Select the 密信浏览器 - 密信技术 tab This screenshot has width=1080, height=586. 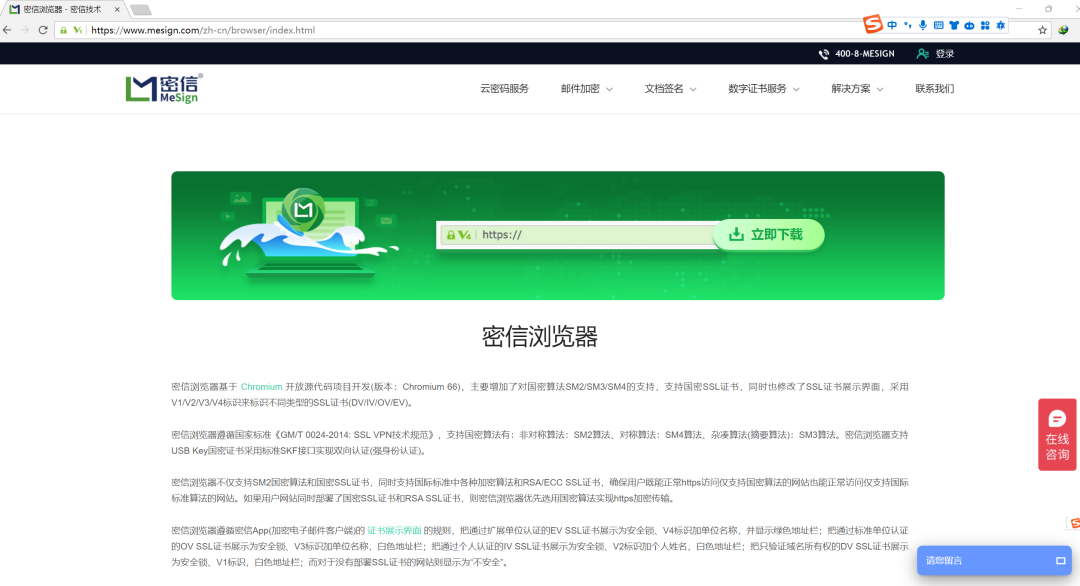[x=63, y=10]
